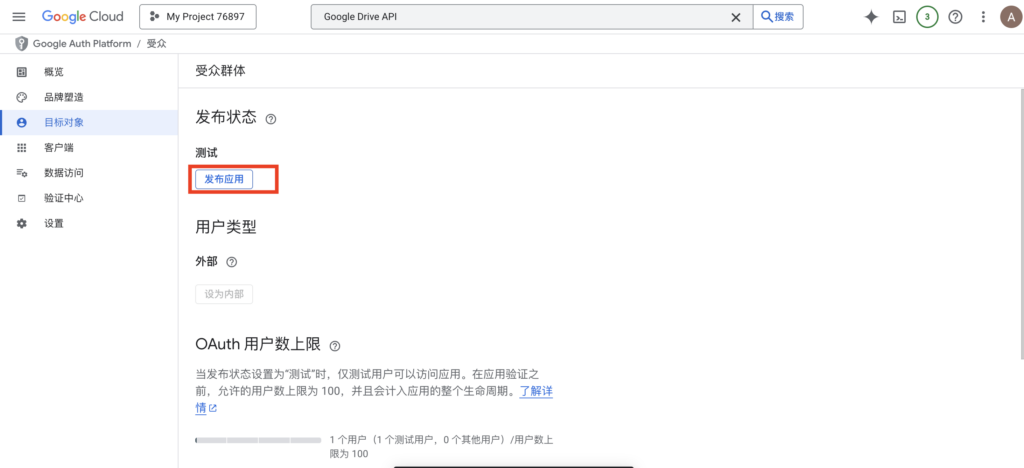Select 品牌塑造 in the sidebar
The width and height of the screenshot is (1024, 468).
click(63, 97)
